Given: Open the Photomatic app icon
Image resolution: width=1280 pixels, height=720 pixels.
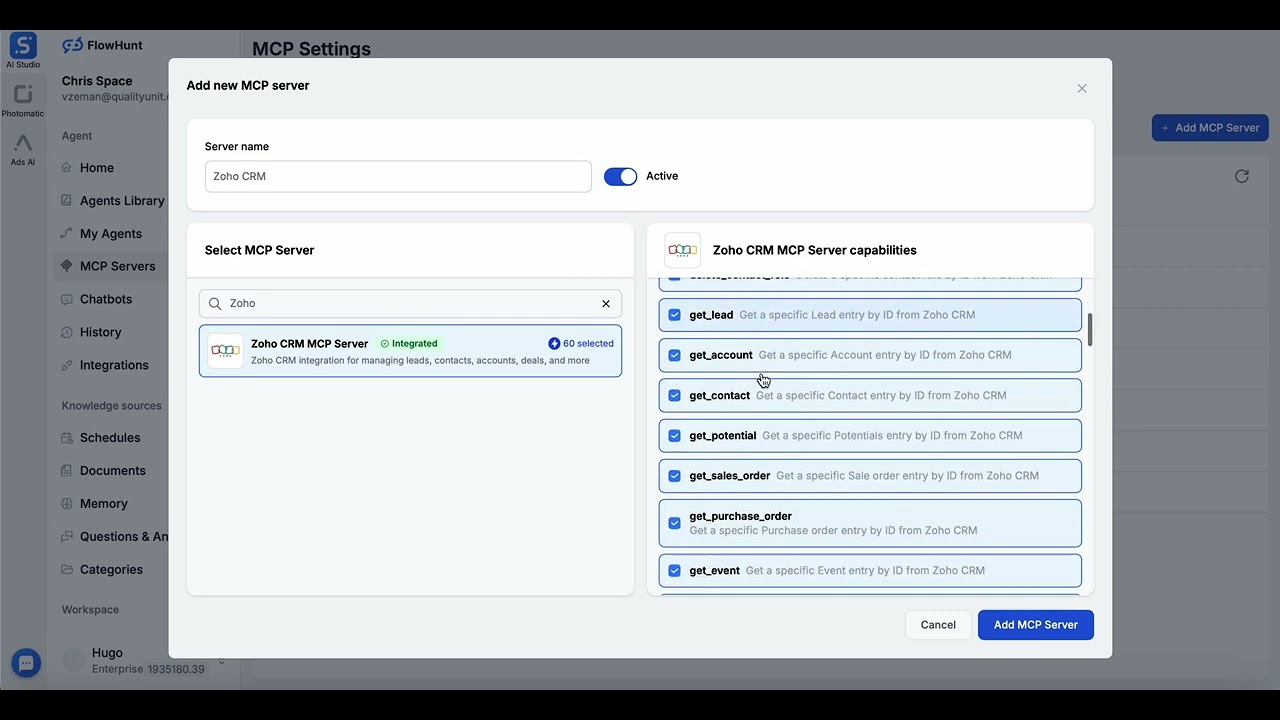Looking at the screenshot, I should (x=23, y=96).
